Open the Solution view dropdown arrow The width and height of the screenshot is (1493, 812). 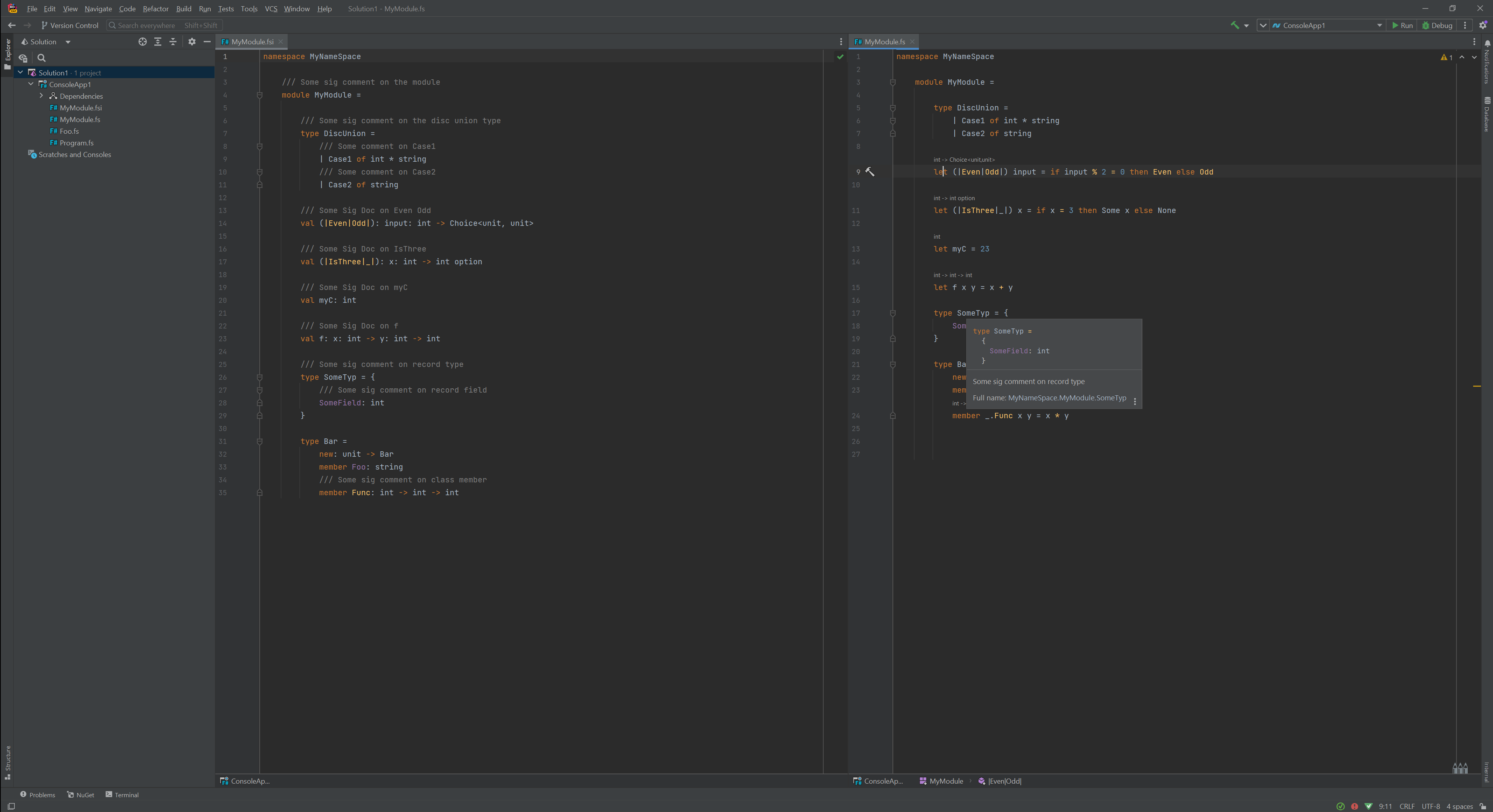[x=68, y=42]
